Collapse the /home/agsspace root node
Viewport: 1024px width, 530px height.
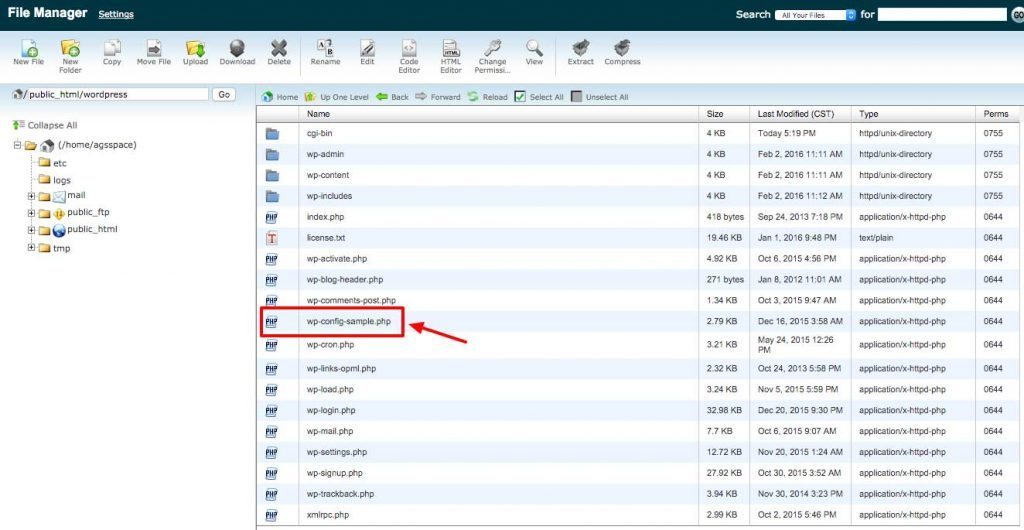coord(18,145)
